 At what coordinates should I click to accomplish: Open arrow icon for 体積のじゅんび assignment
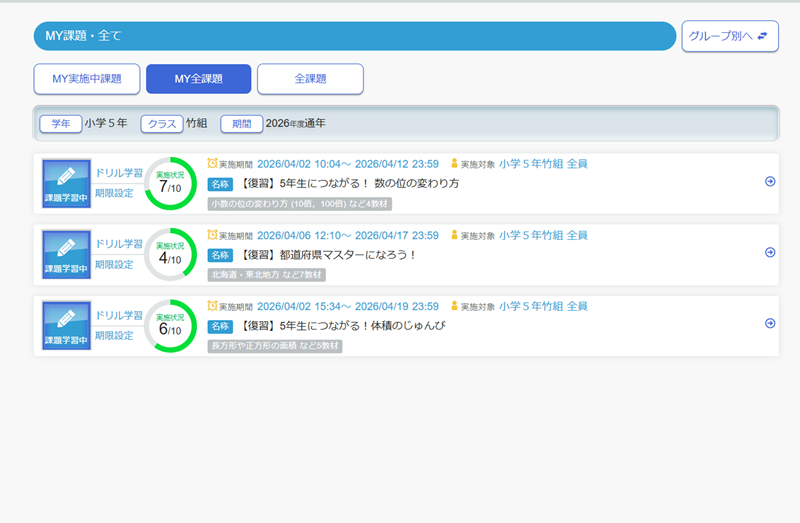(769, 323)
